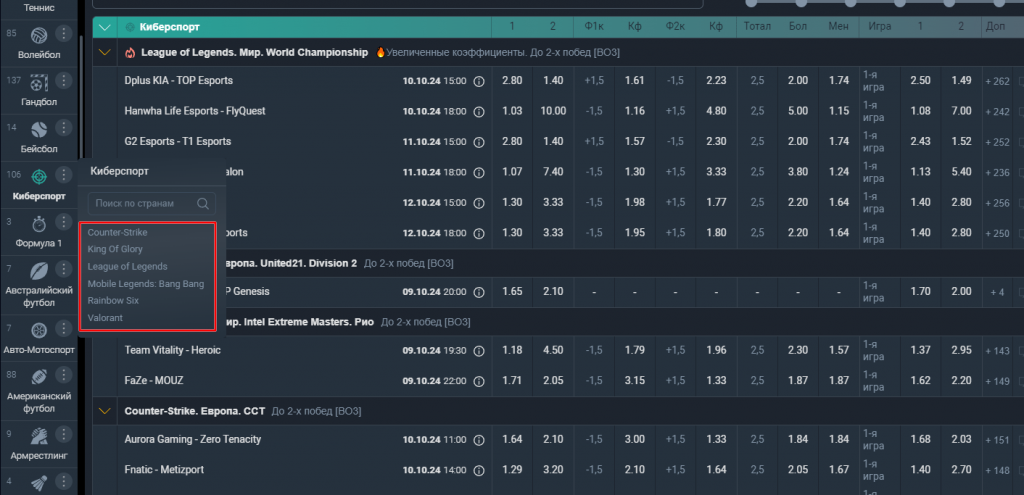Select Valorant in submenu
This screenshot has height=495, width=1024.
pyautogui.click(x=105, y=318)
